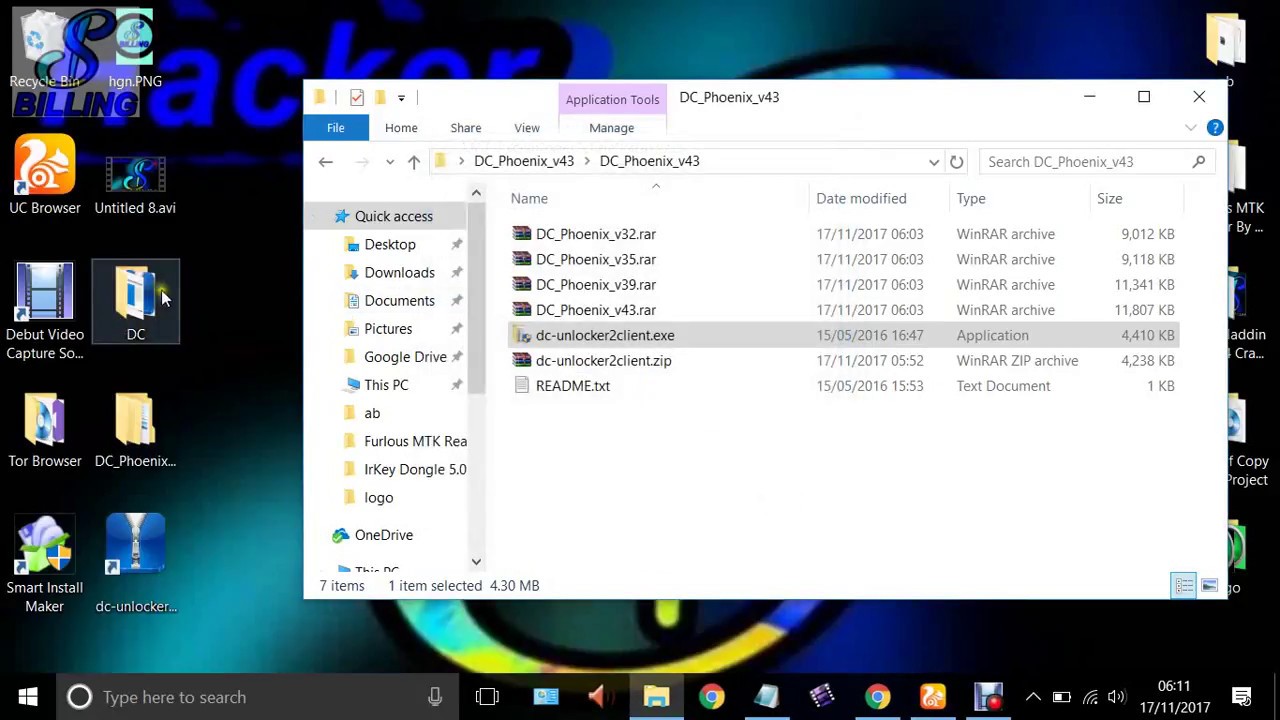Launch Debut Video Capture shortcut
1280x720 pixels.
coord(45,312)
